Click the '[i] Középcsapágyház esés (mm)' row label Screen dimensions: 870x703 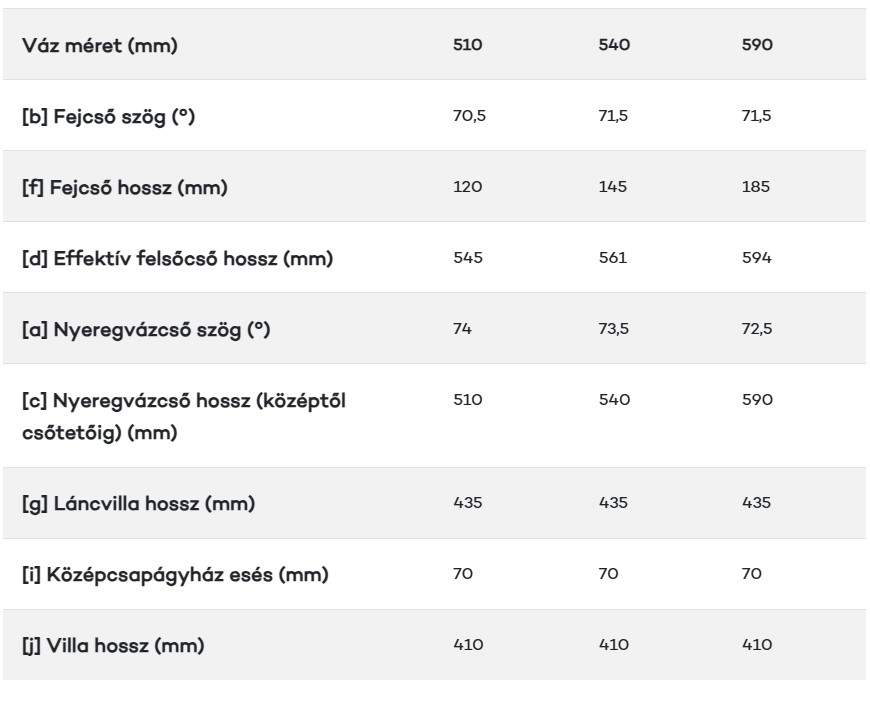[x=175, y=574]
